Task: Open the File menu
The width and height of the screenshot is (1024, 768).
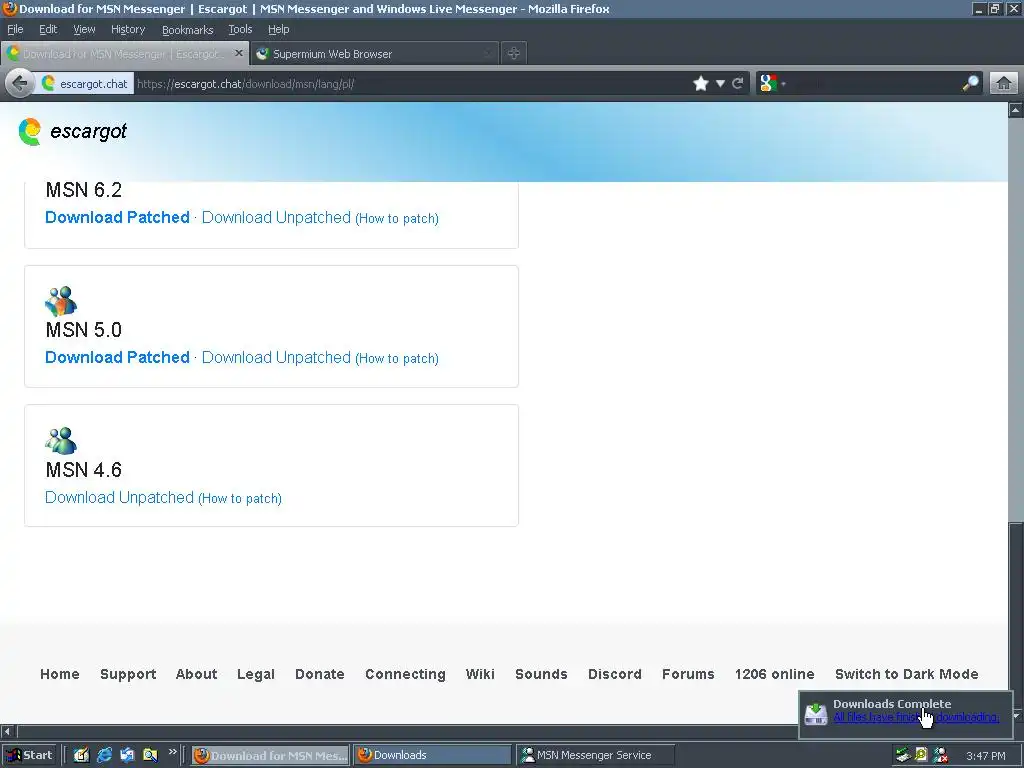Action: [x=15, y=29]
